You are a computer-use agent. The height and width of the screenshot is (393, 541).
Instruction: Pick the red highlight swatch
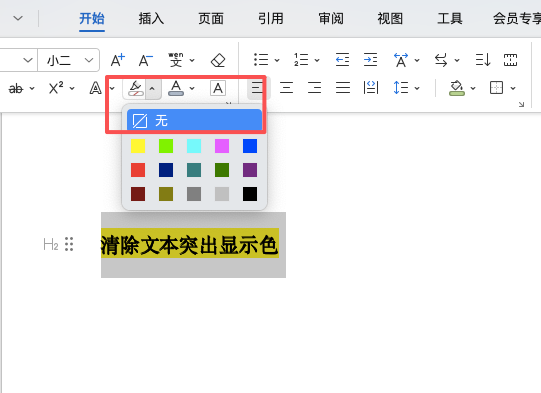[x=138, y=170]
